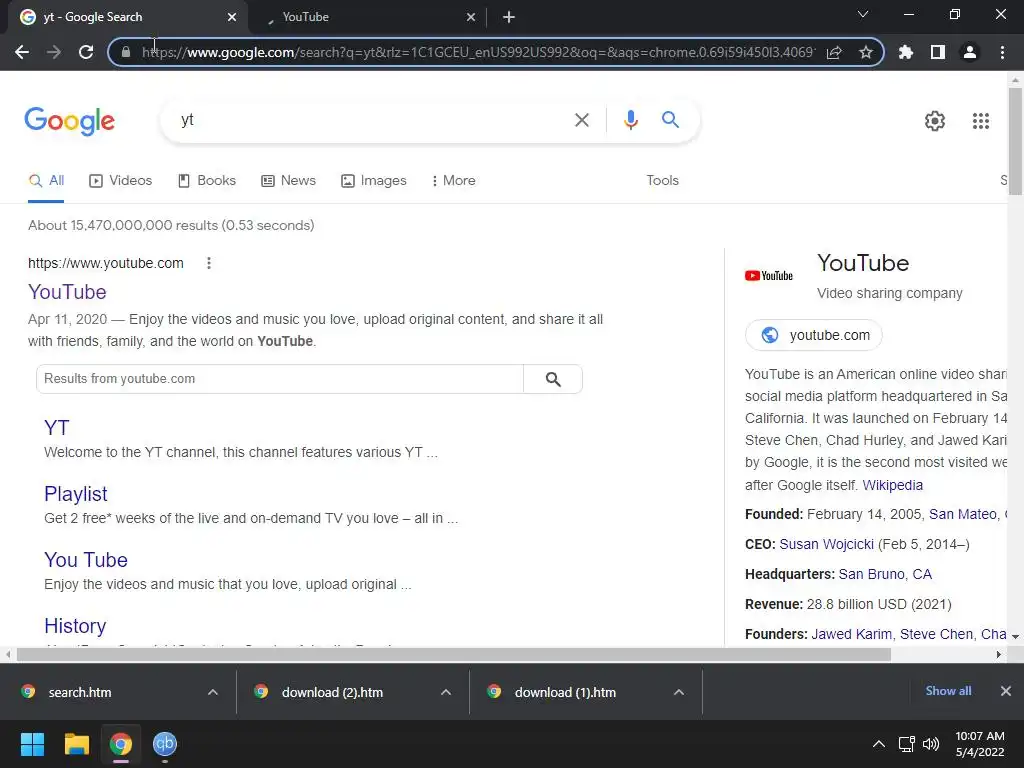
Task: Open the search Tools options
Action: [x=662, y=180]
